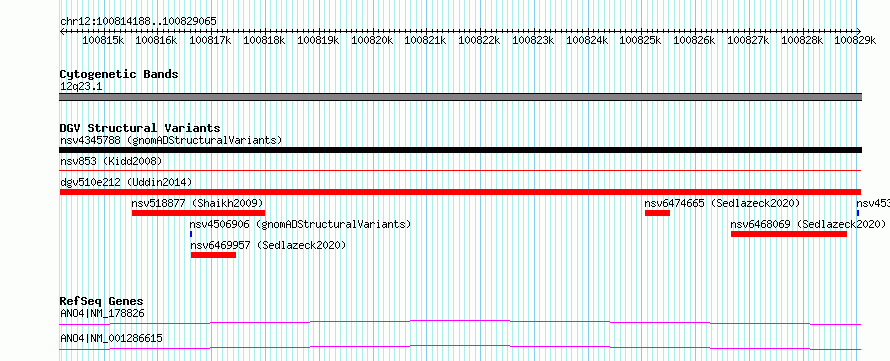Click the 100818k ruler tick label
The width and height of the screenshot is (890, 361).
[264, 40]
